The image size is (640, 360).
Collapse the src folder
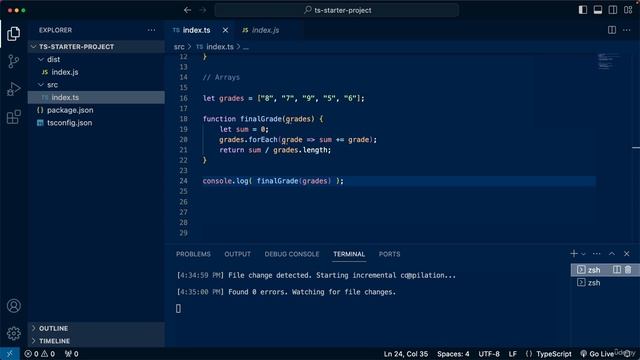coord(96,84)
